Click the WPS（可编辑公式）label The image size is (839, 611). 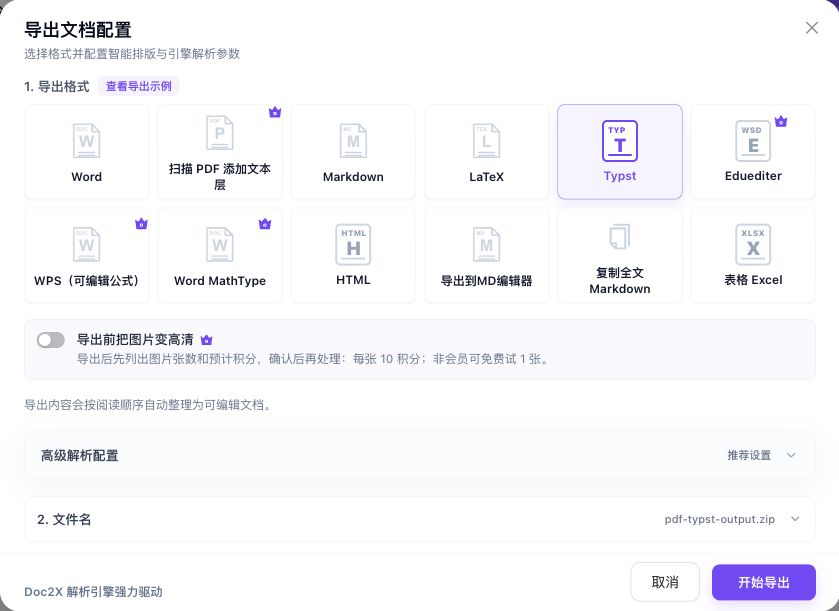click(86, 280)
